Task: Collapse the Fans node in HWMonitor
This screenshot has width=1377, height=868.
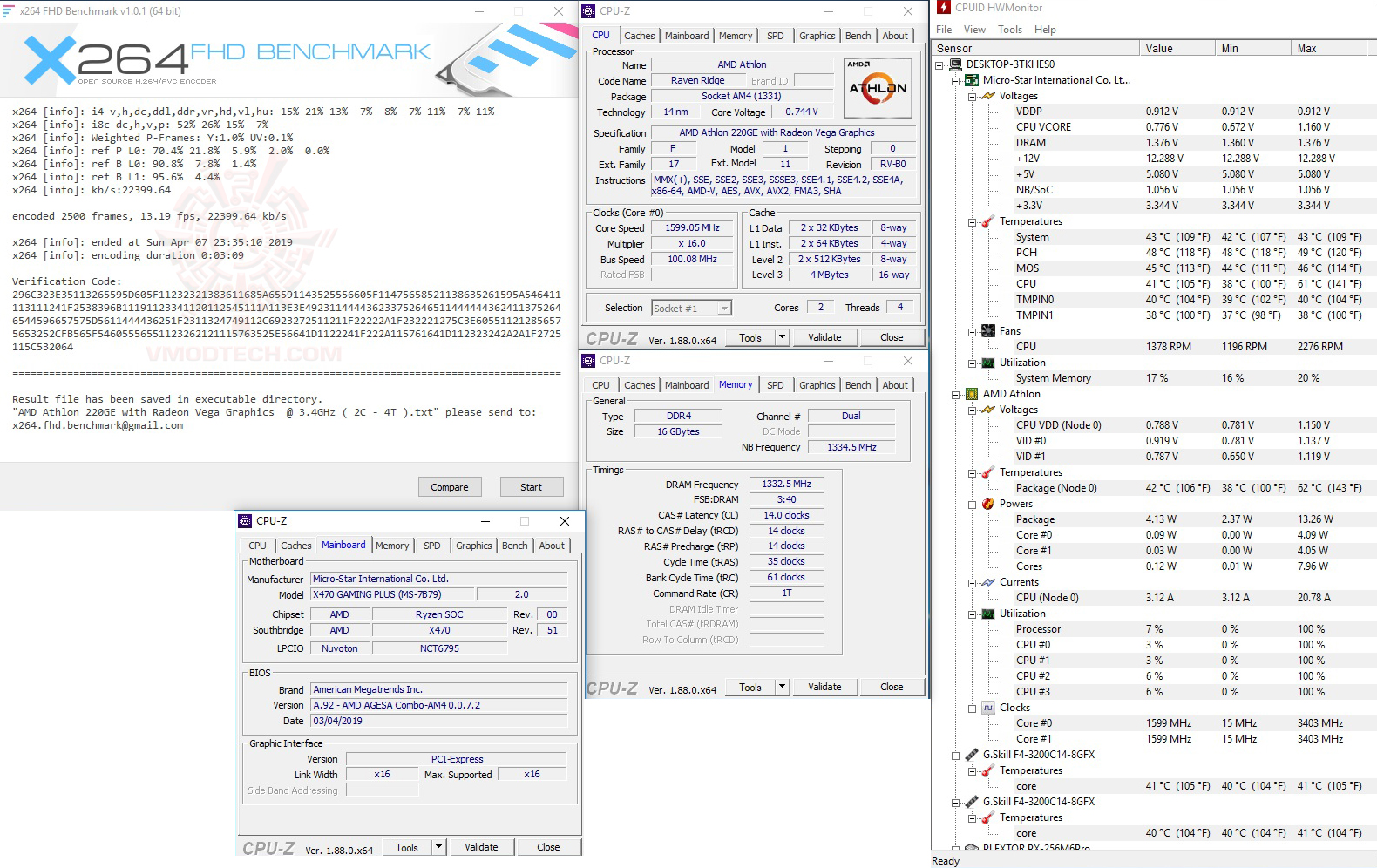Action: pos(973,331)
